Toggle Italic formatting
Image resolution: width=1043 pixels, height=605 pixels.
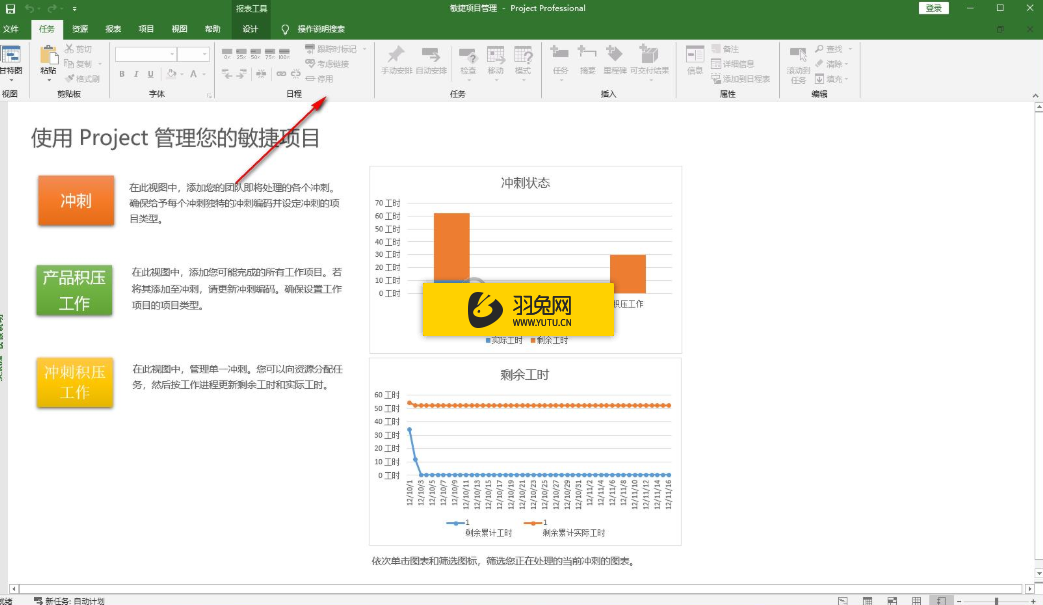pyautogui.click(x=136, y=74)
